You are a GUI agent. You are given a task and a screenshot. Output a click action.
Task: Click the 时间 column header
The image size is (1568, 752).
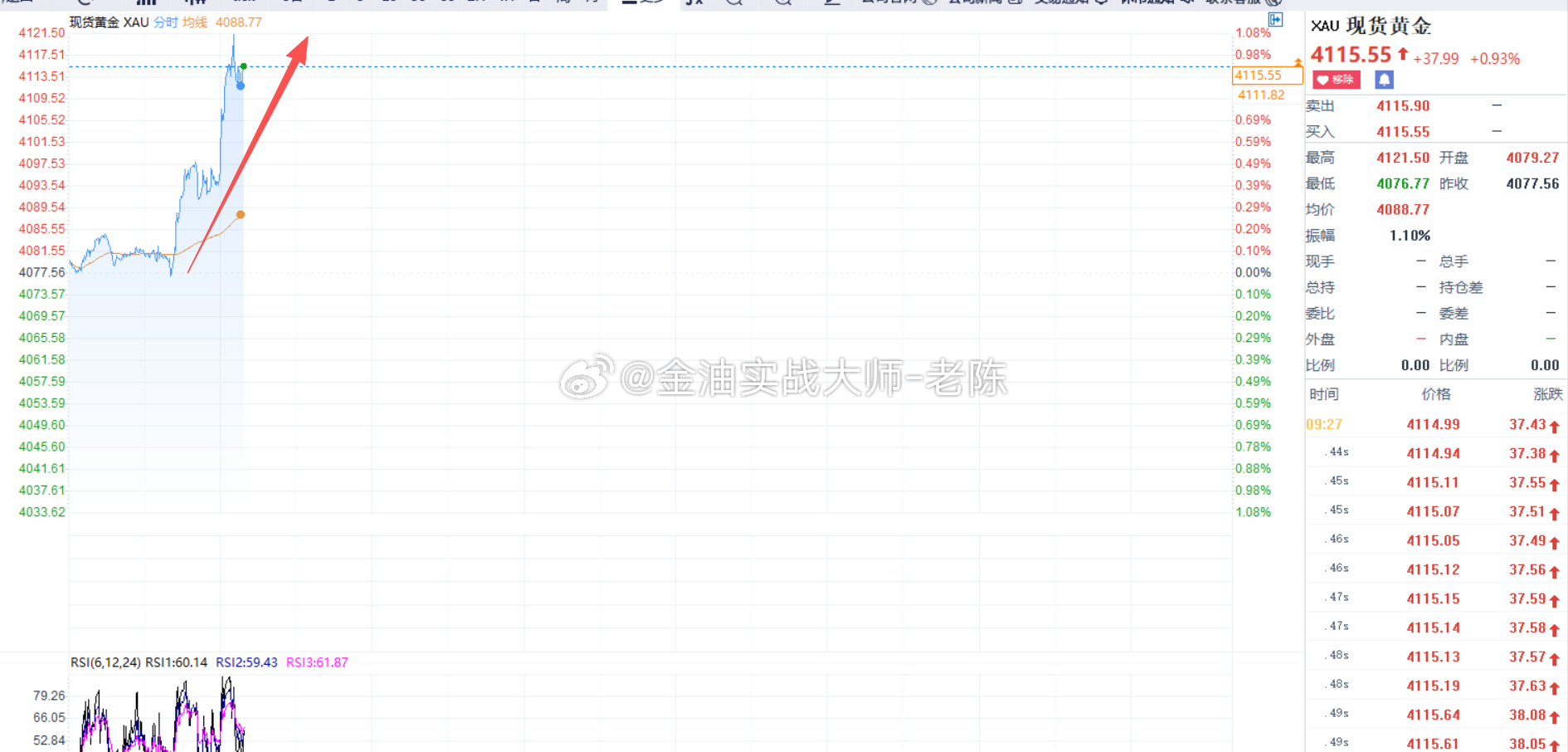point(1324,394)
